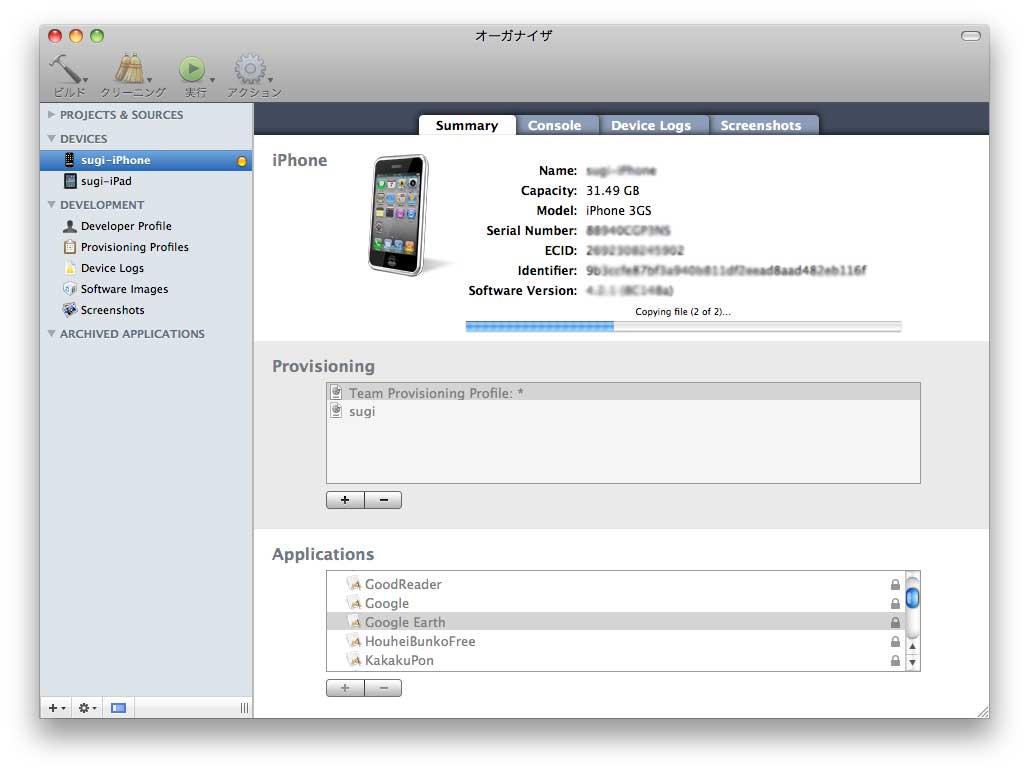The height and width of the screenshot is (773, 1029).
Task: Click the Build hammer icon in toolbar
Action: point(65,69)
